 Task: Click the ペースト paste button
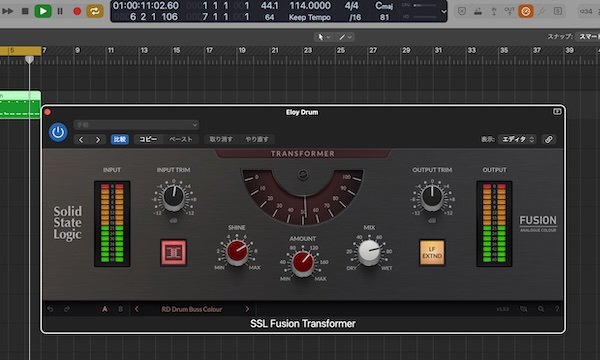[x=181, y=139]
